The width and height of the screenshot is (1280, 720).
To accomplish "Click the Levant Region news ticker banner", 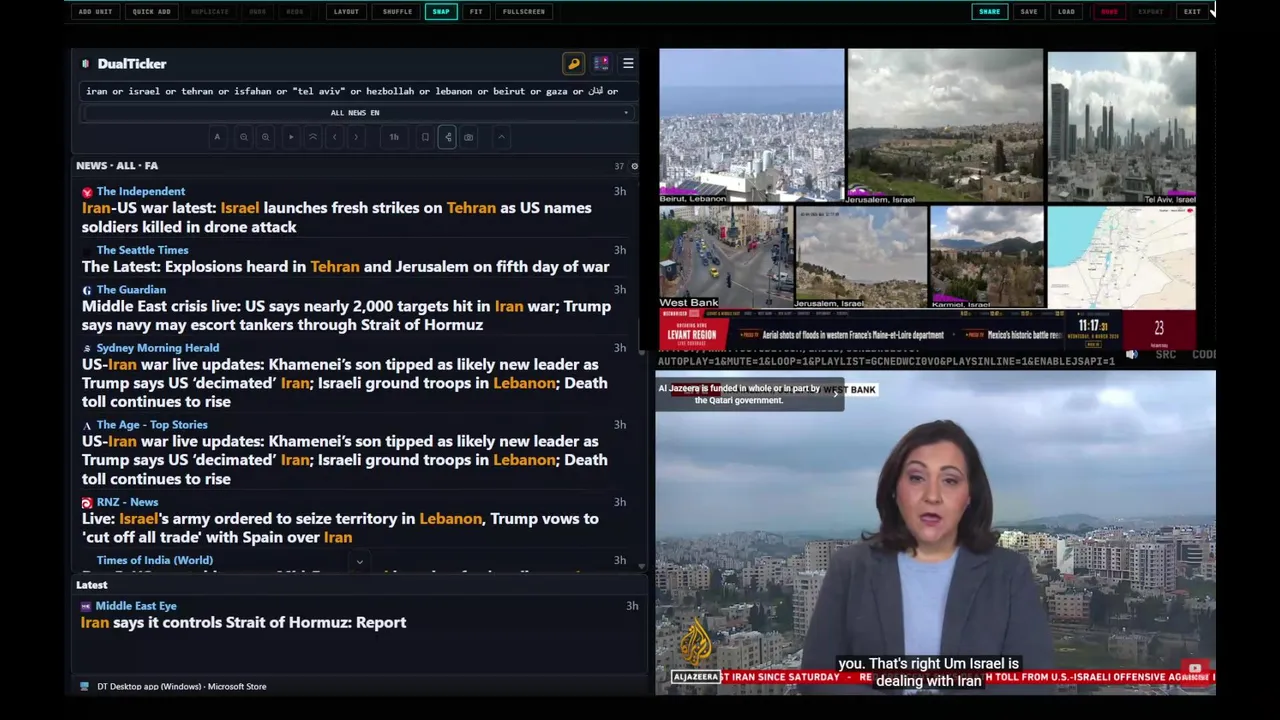I will tap(927, 330).
